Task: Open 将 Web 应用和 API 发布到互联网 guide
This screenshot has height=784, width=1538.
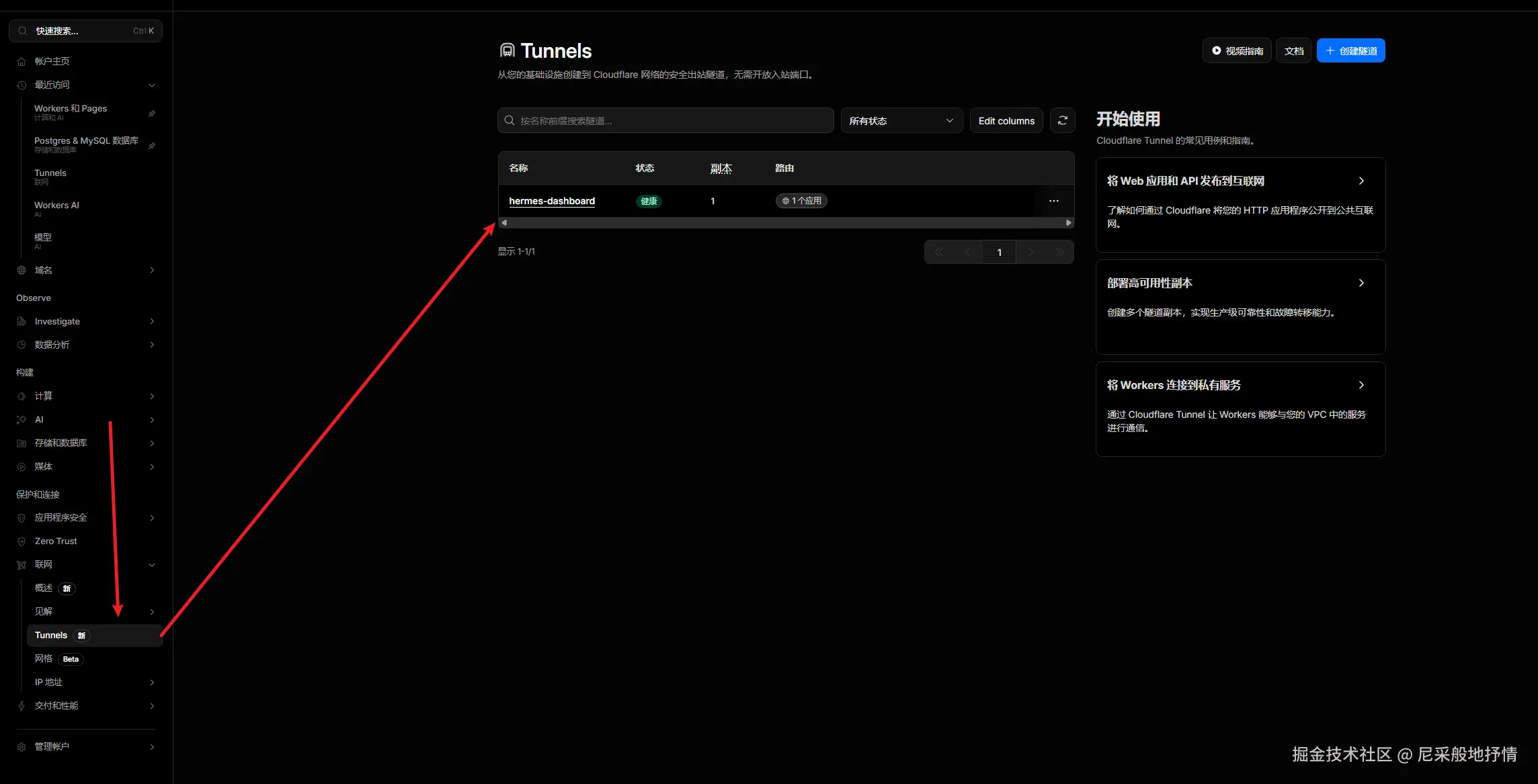Action: pyautogui.click(x=1241, y=205)
